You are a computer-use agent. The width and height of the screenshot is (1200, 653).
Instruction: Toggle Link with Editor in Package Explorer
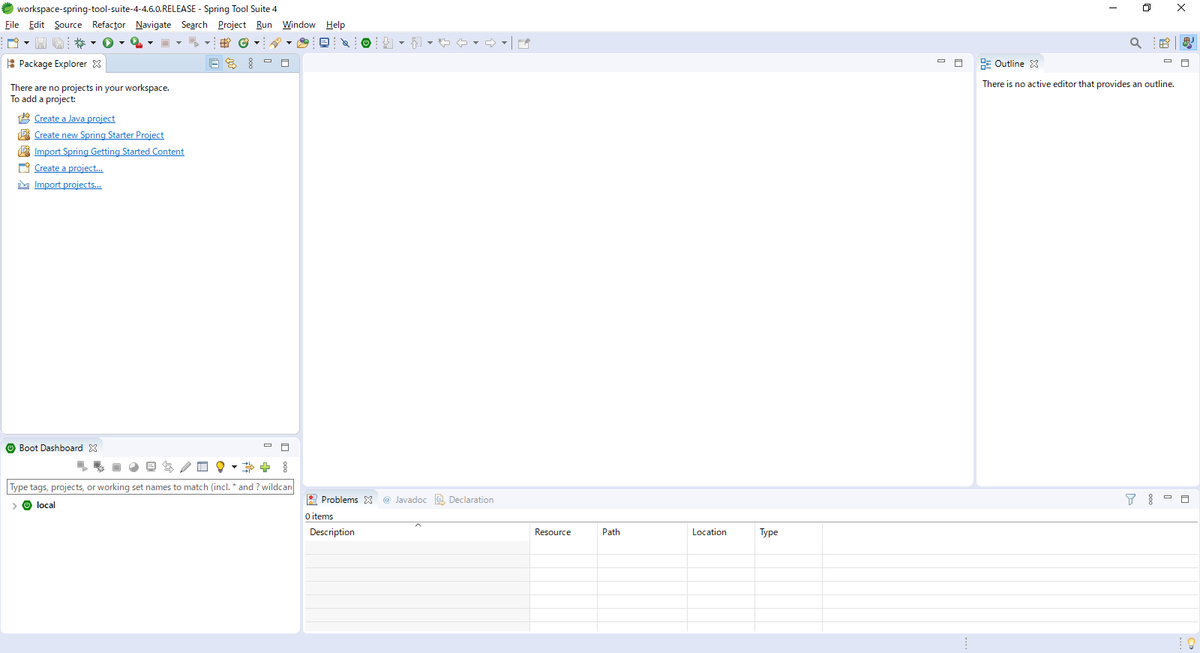(x=231, y=62)
